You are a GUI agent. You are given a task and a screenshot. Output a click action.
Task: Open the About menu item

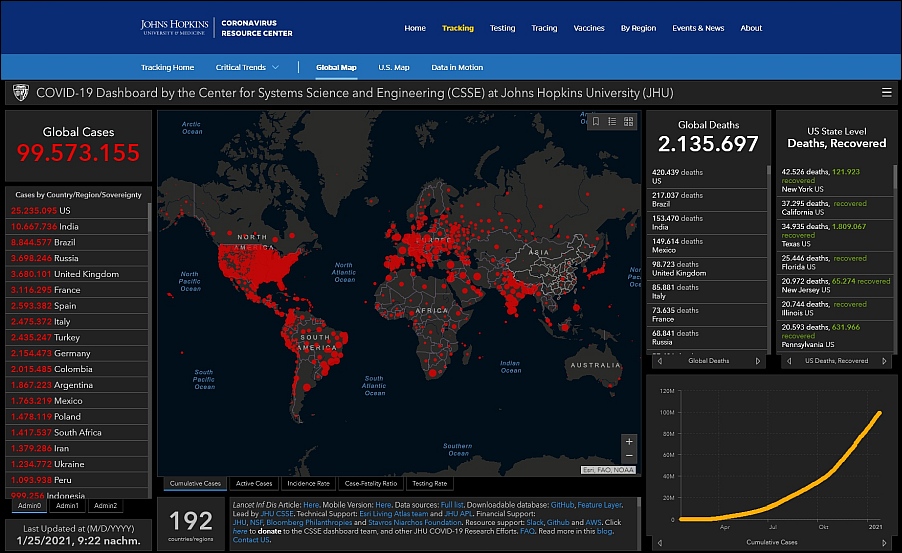pos(751,28)
